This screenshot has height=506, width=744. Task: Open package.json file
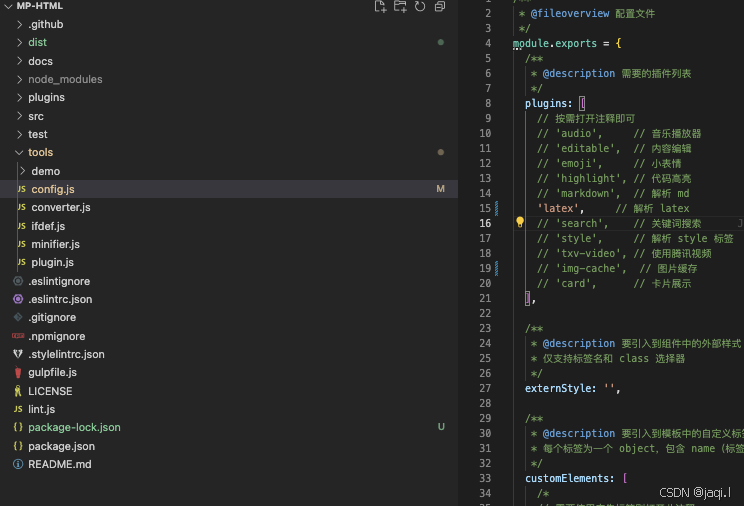point(61,447)
